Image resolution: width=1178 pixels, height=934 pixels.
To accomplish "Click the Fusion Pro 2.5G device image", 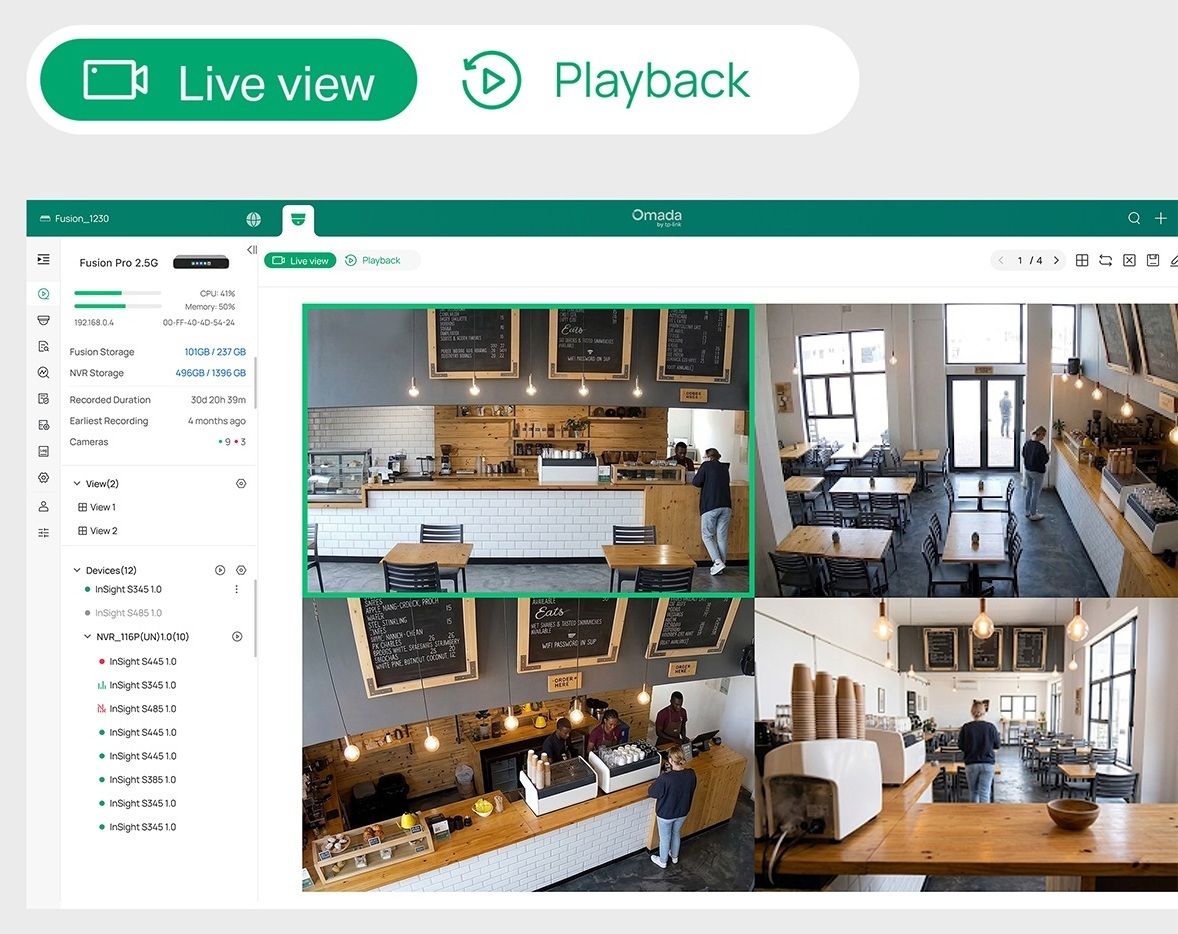I will pos(201,263).
